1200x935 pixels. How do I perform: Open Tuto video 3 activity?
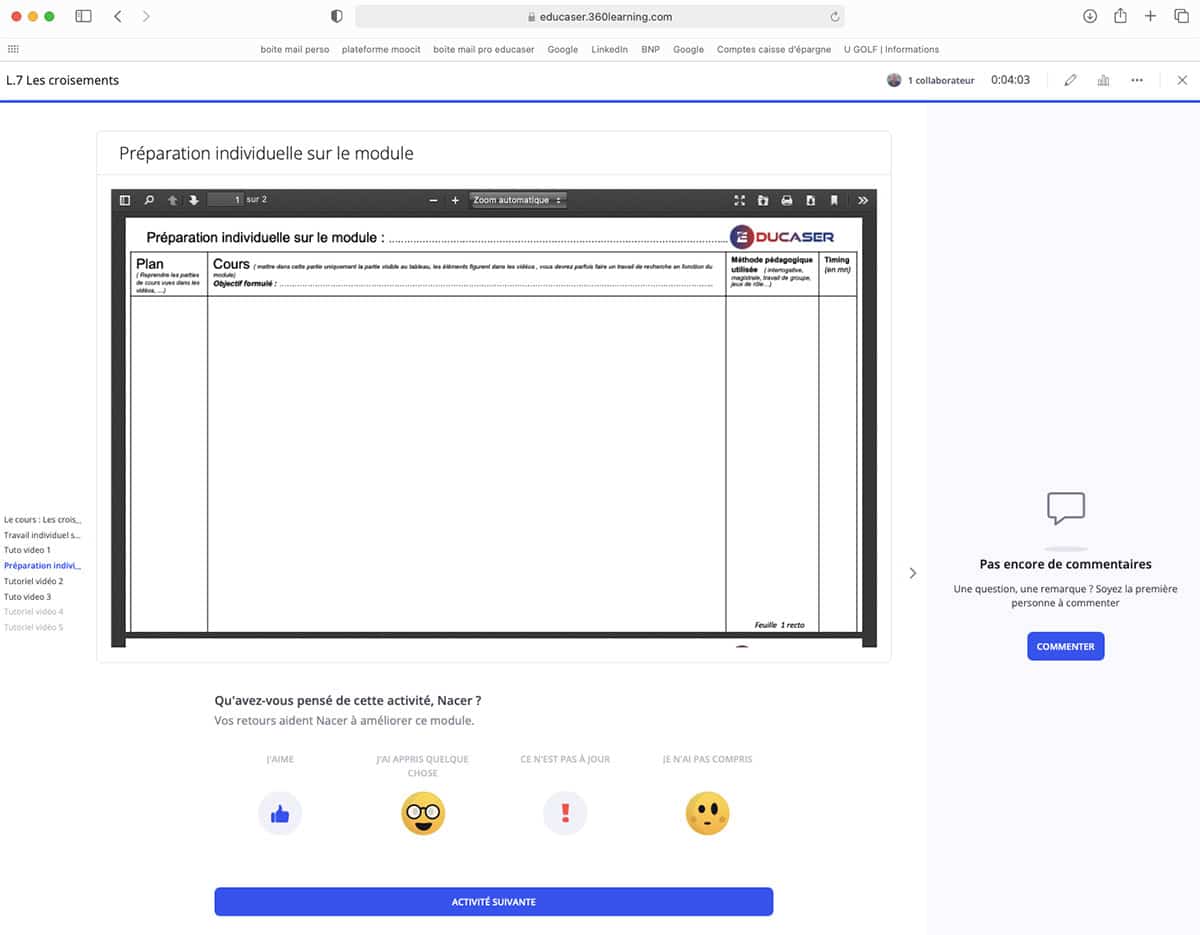[27, 597]
